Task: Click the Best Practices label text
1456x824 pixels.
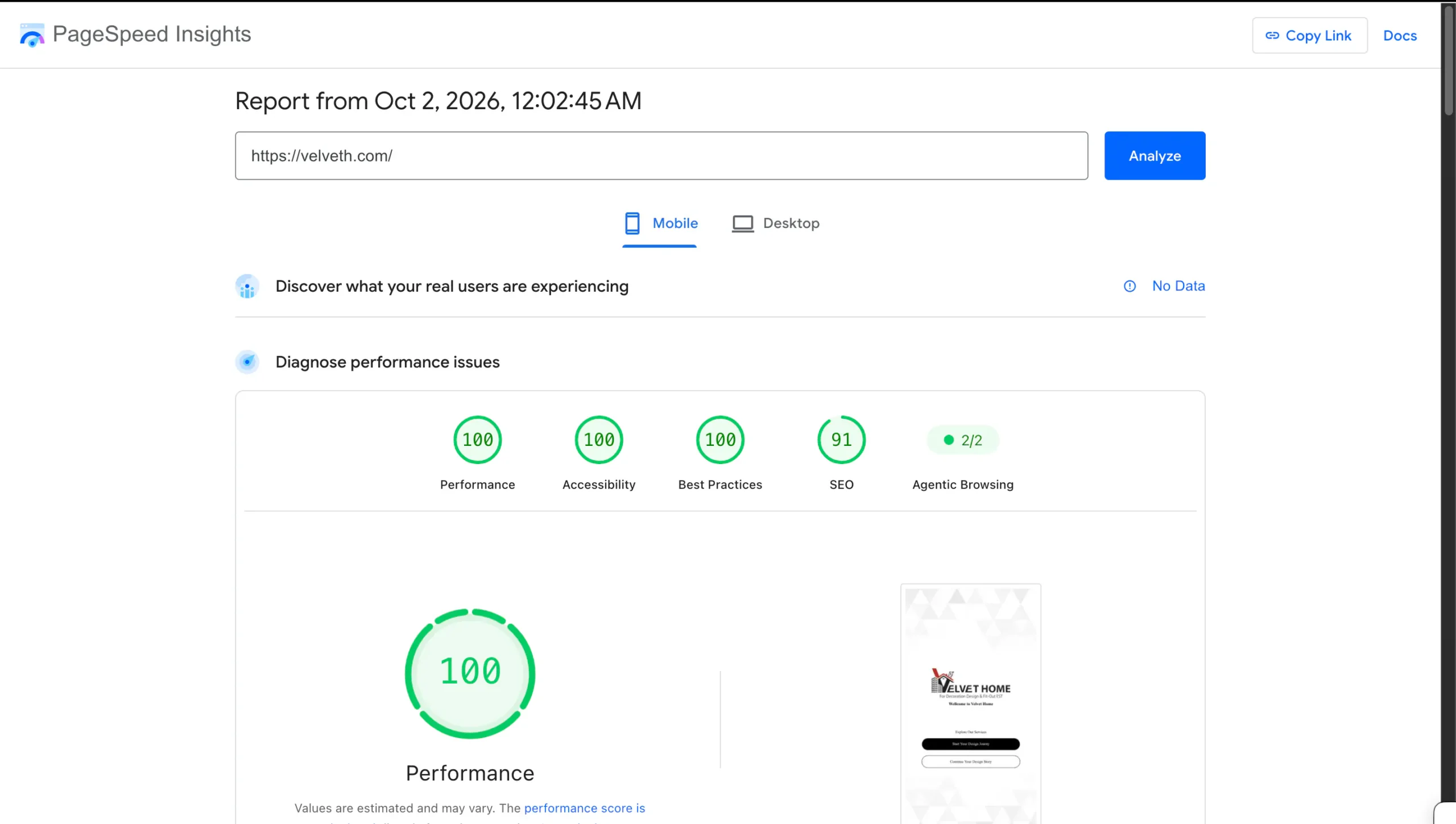Action: click(x=720, y=485)
